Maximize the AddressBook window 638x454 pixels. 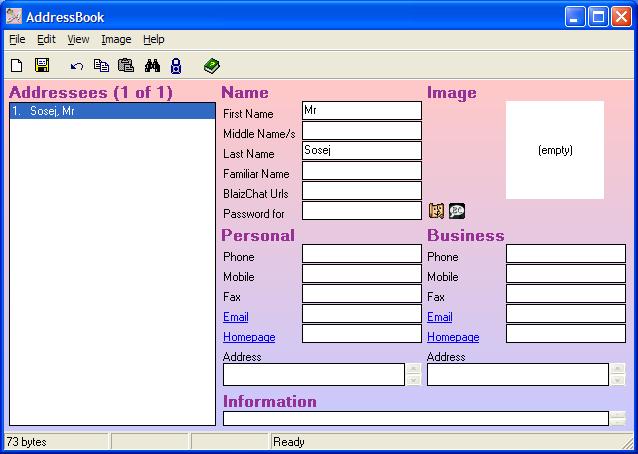(598, 17)
